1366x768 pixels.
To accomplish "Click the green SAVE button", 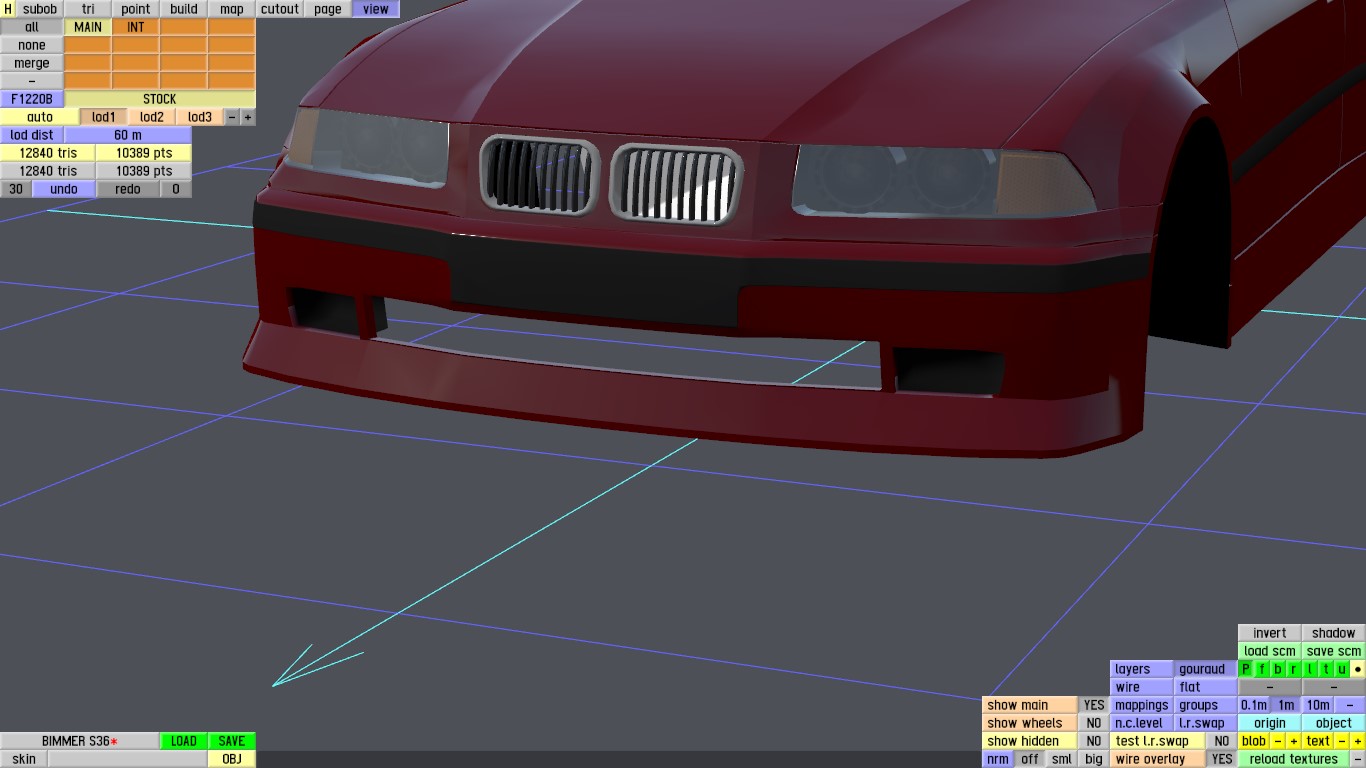I will [x=232, y=741].
